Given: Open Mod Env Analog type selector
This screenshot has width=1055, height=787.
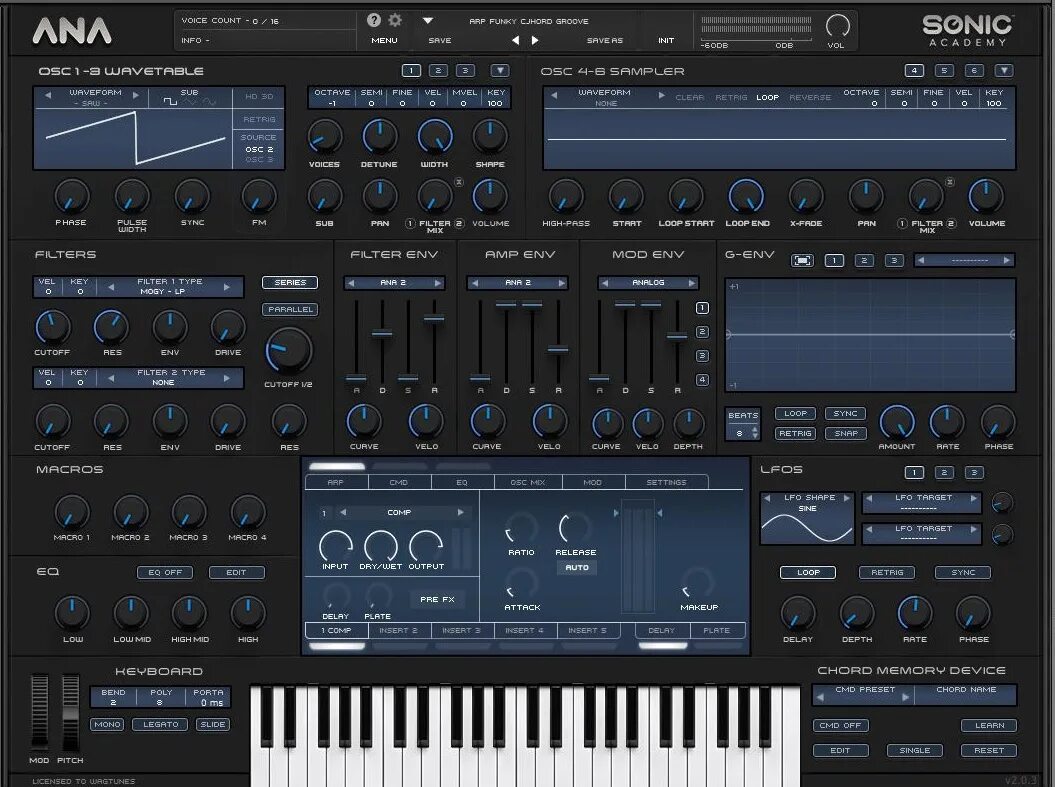Looking at the screenshot, I should (648, 283).
